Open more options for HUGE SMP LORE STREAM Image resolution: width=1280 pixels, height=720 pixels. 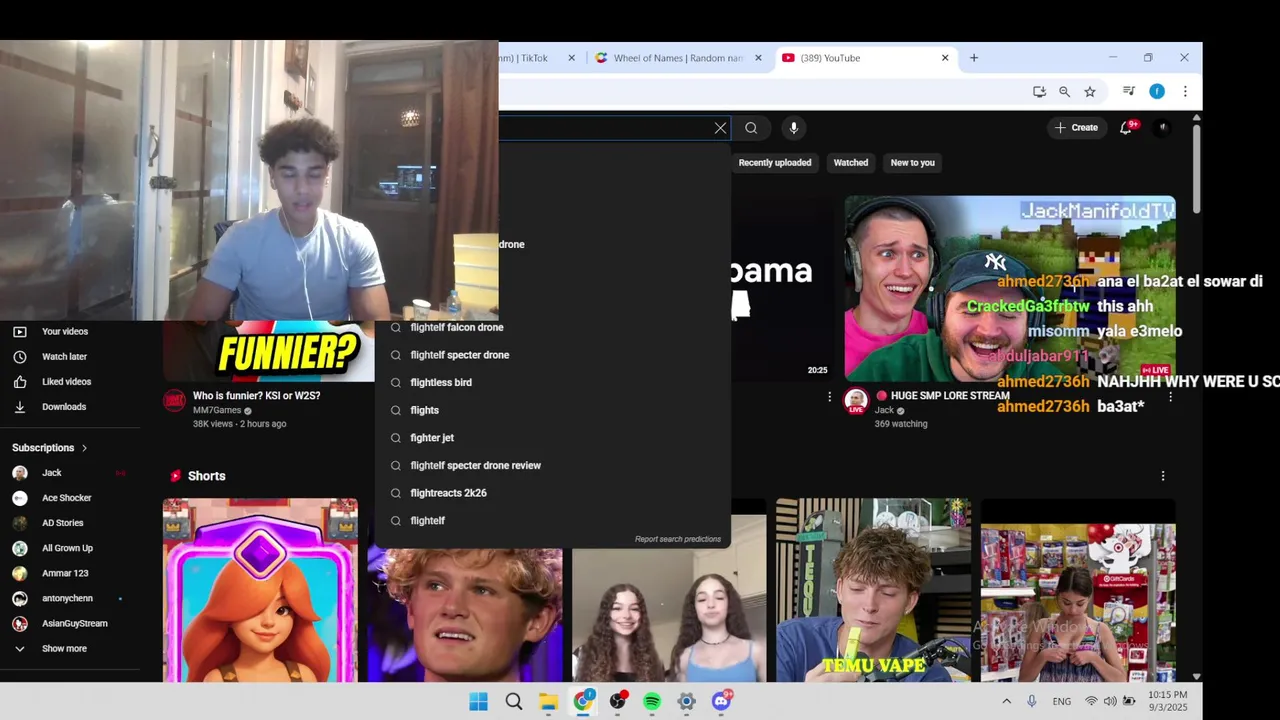(1170, 397)
